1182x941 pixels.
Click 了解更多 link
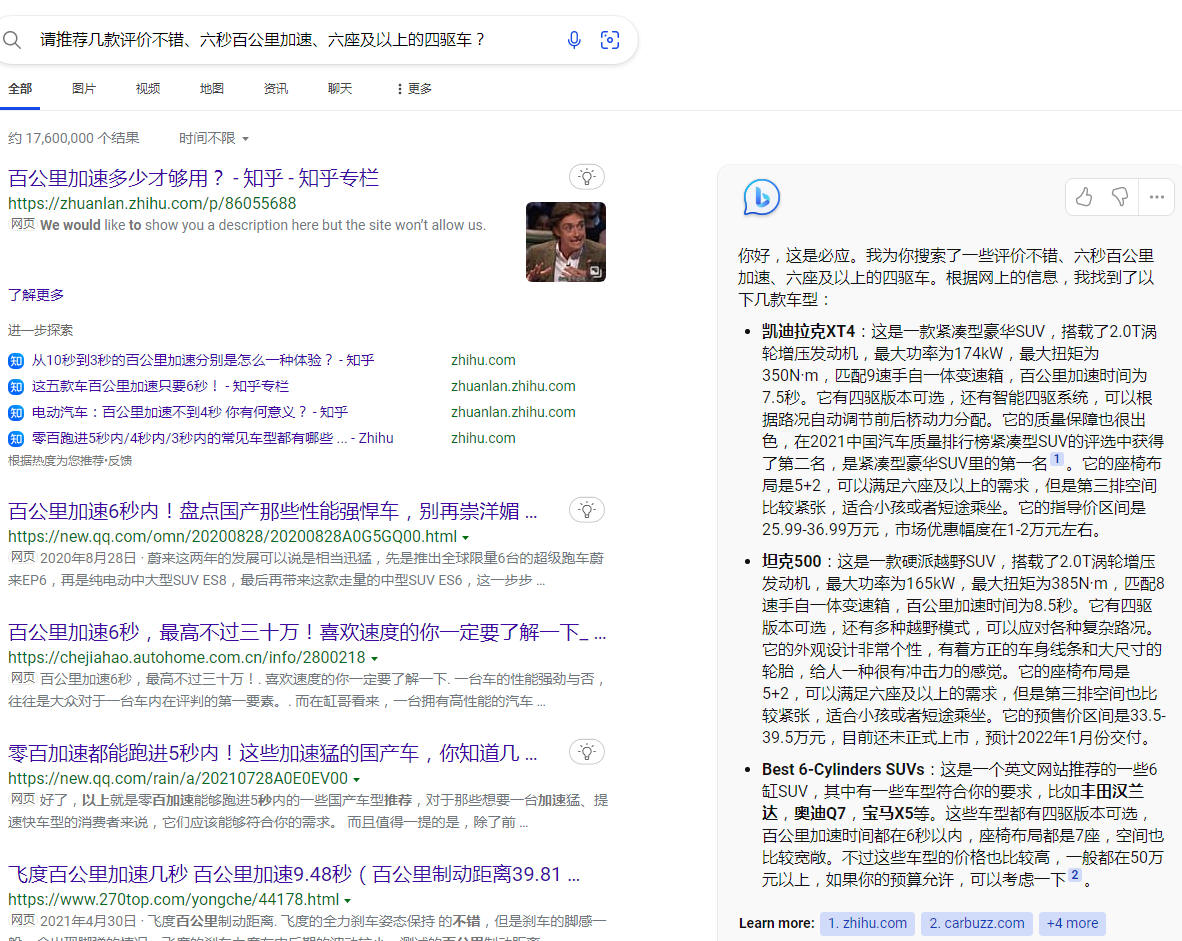pyautogui.click(x=36, y=295)
